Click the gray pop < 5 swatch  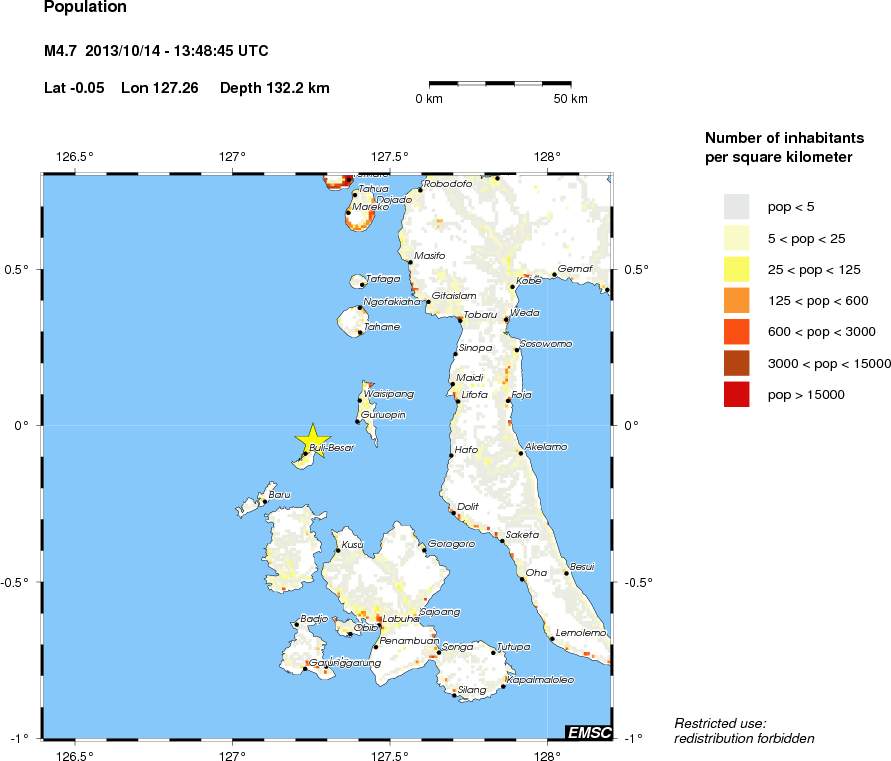click(x=736, y=207)
